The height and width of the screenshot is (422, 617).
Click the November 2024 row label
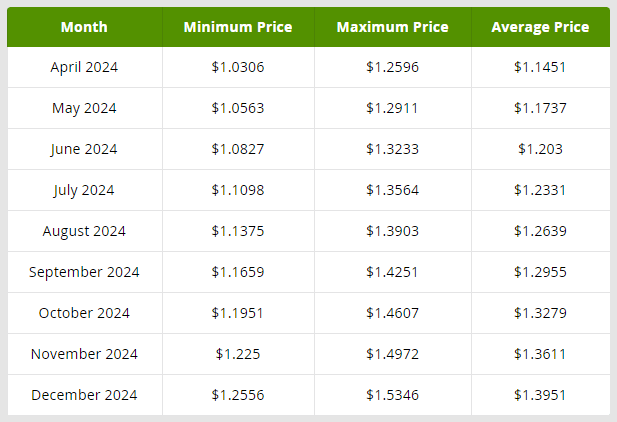coord(84,354)
